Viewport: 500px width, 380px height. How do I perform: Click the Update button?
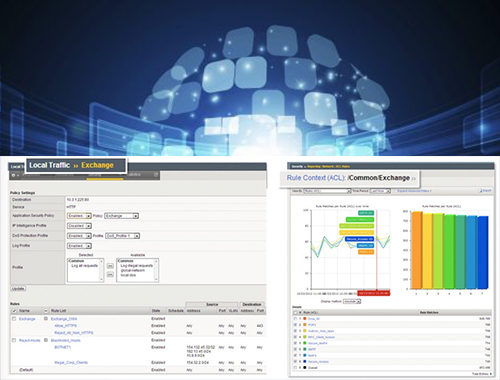tap(18, 289)
